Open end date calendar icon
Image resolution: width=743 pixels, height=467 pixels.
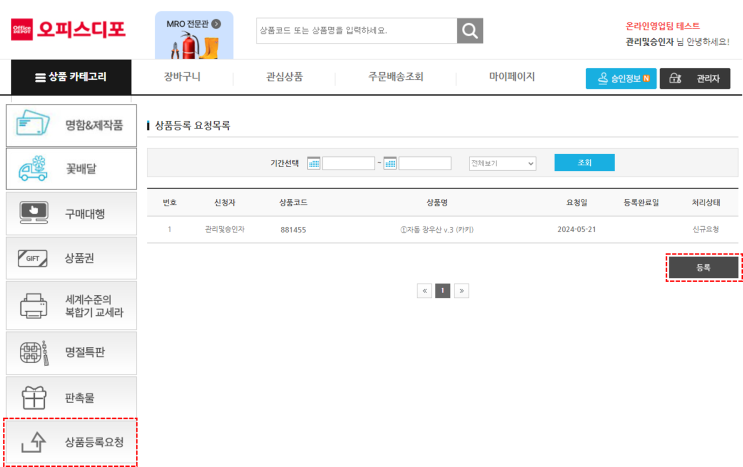[x=390, y=163]
